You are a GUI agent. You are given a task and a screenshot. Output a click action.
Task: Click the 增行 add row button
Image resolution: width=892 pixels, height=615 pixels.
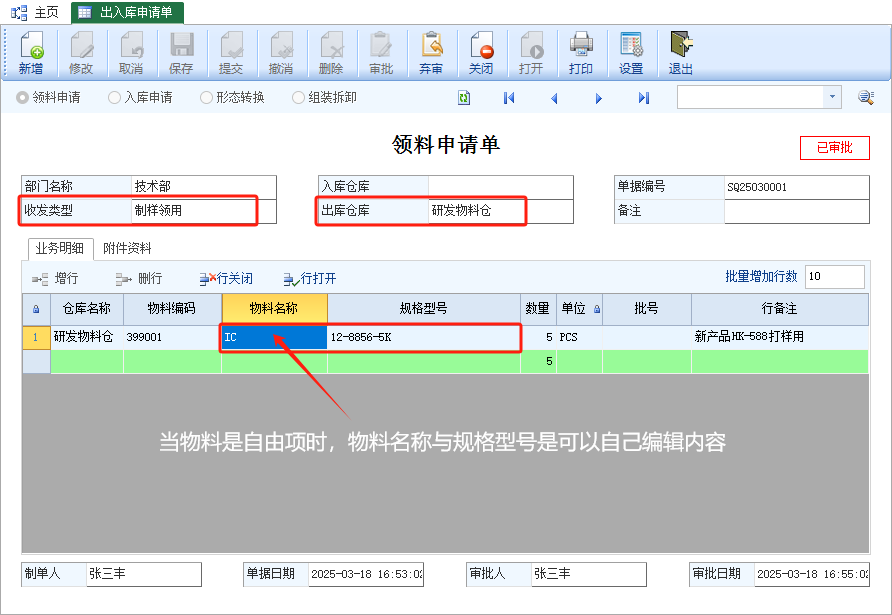(55, 278)
